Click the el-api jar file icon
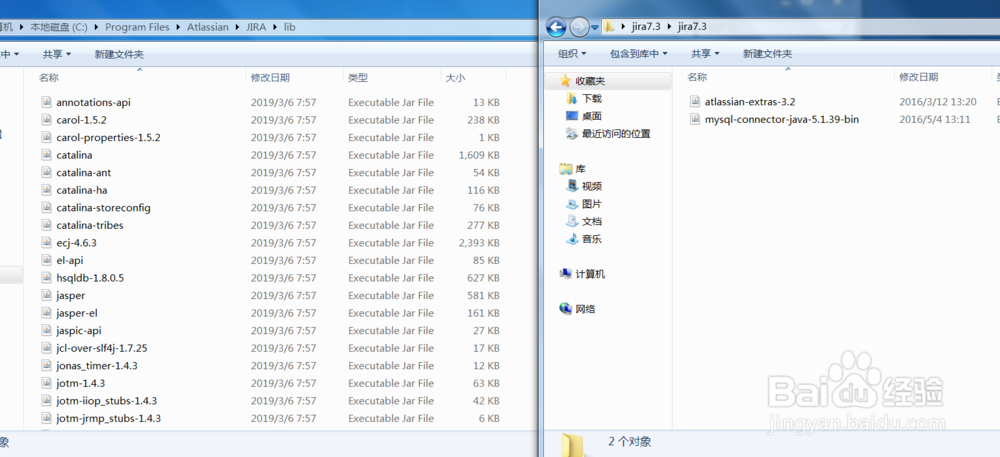 [x=46, y=260]
